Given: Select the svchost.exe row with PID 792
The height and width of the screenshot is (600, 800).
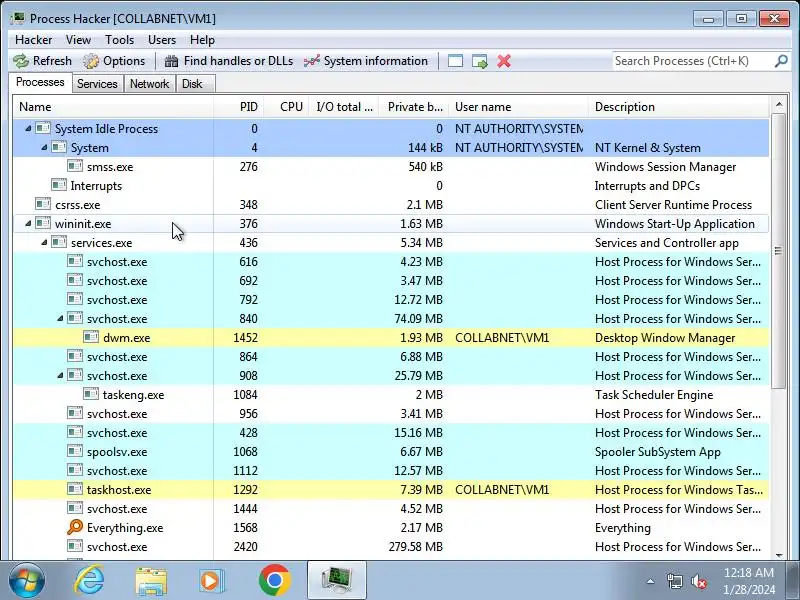Looking at the screenshot, I should click(391, 299).
